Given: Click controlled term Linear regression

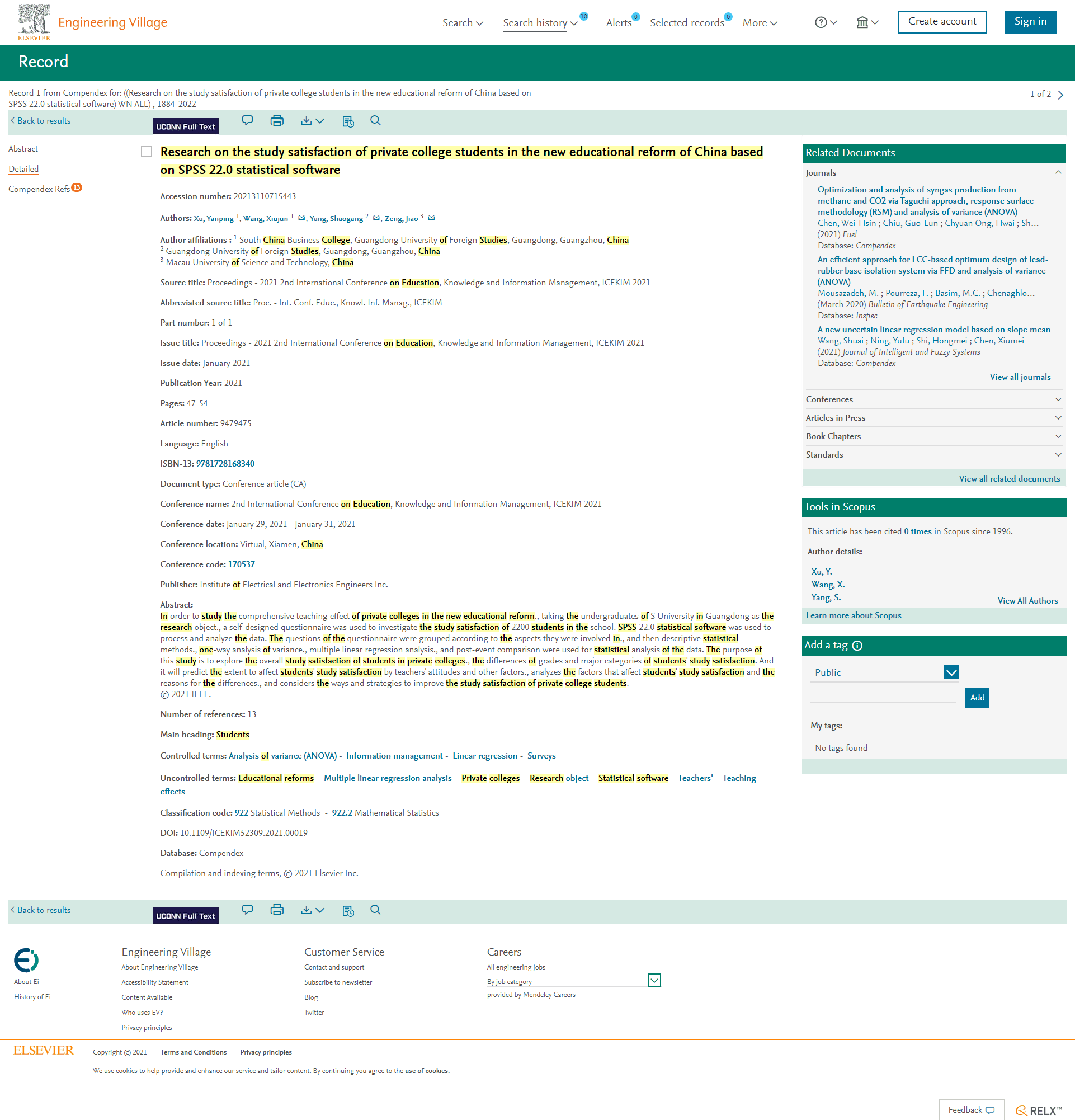Looking at the screenshot, I should tap(484, 756).
